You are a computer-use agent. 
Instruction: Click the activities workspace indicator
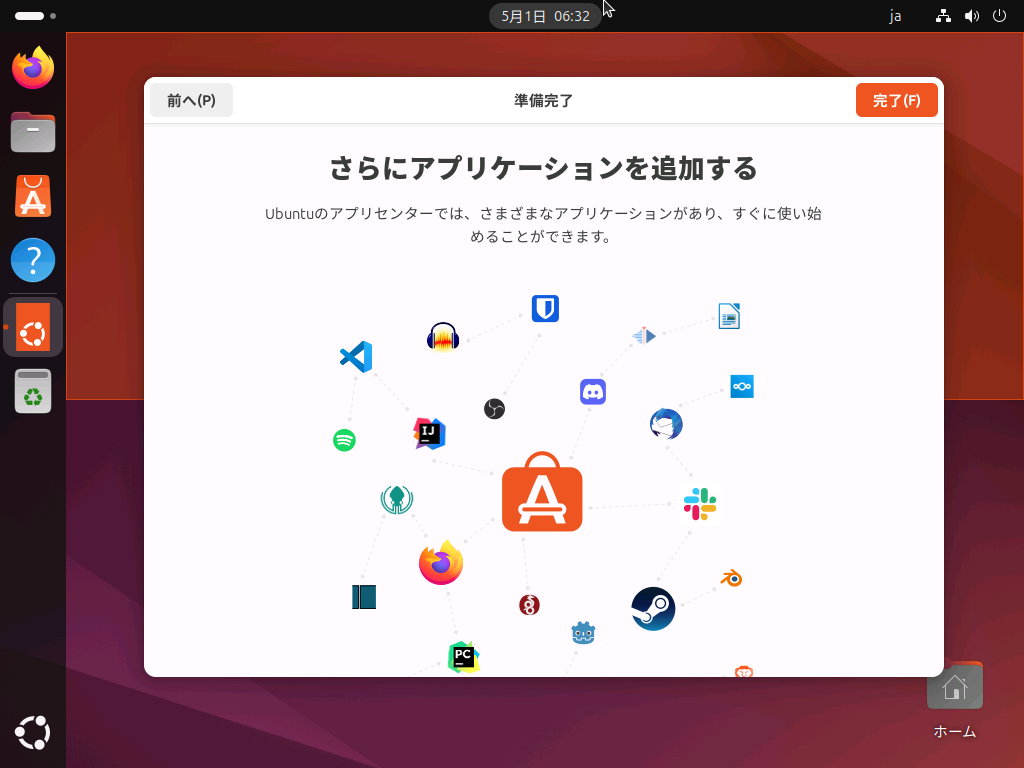[x=35, y=16]
